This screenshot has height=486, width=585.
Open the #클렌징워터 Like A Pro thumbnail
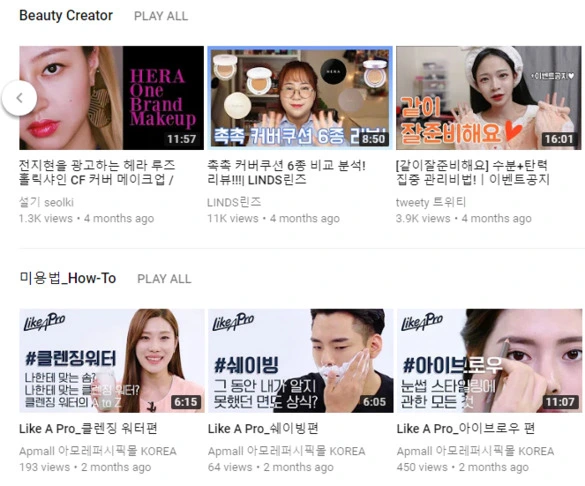tap(112, 361)
